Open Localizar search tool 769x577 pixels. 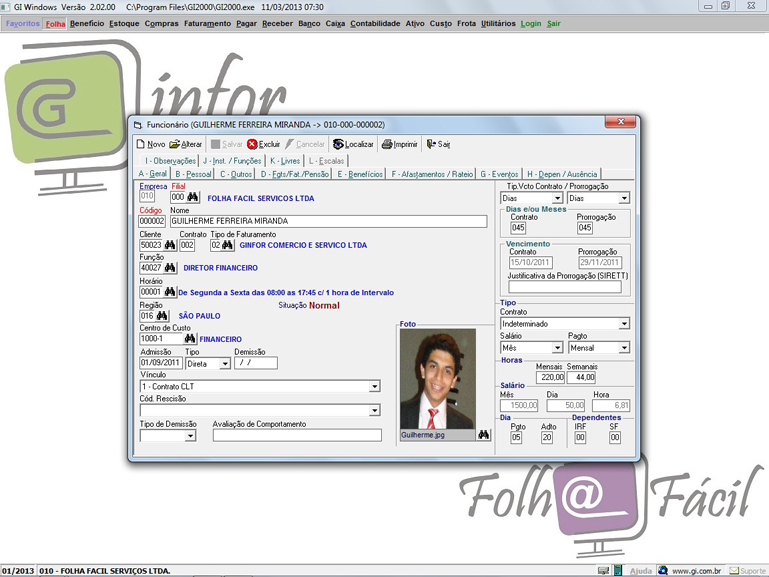coord(353,144)
